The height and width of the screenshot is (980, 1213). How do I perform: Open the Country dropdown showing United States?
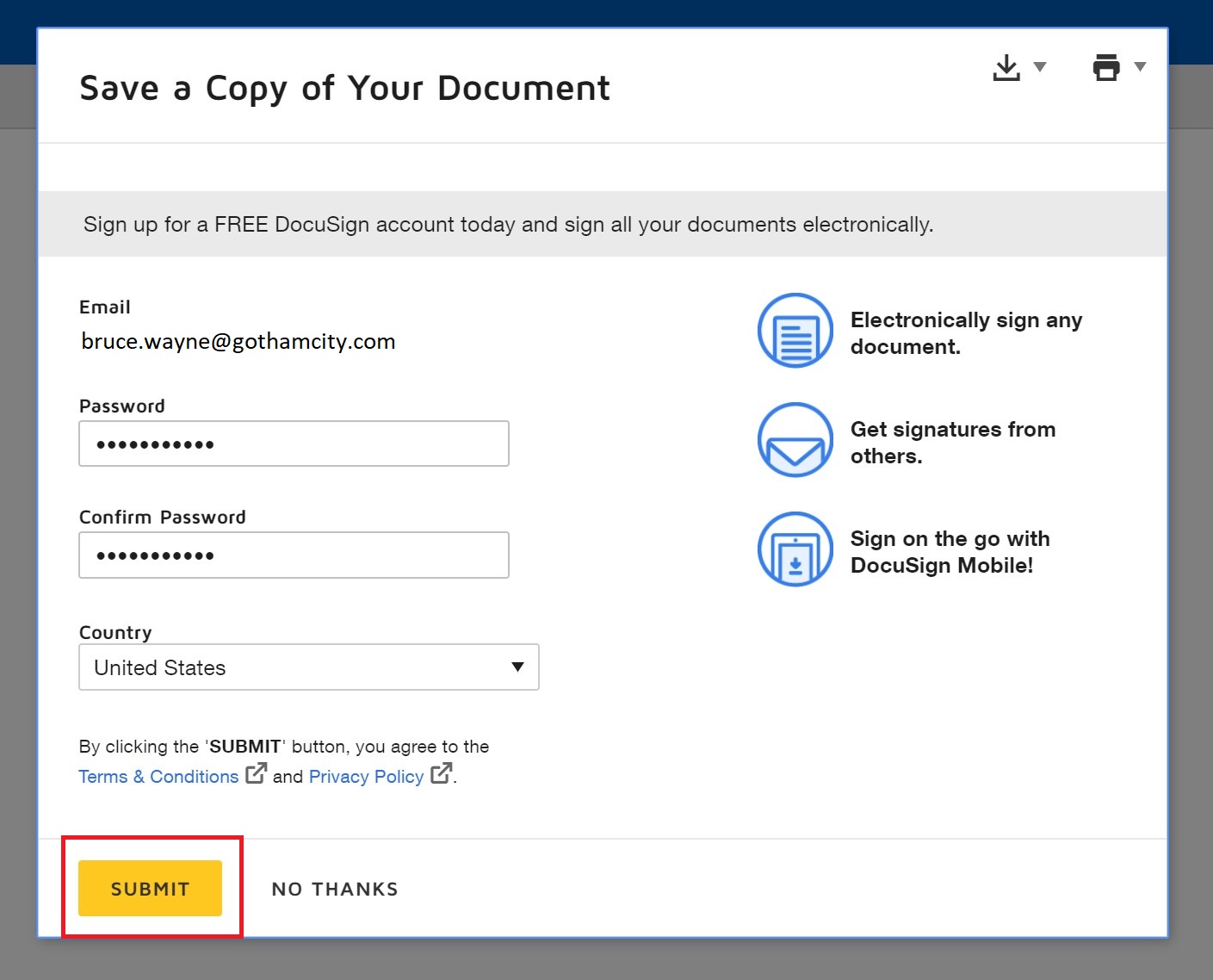click(x=309, y=667)
